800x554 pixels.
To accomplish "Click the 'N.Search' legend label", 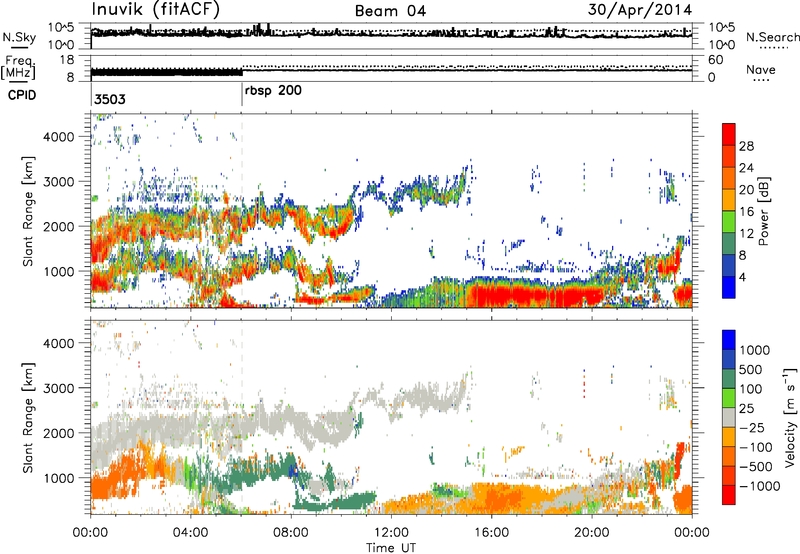I will (772, 37).
